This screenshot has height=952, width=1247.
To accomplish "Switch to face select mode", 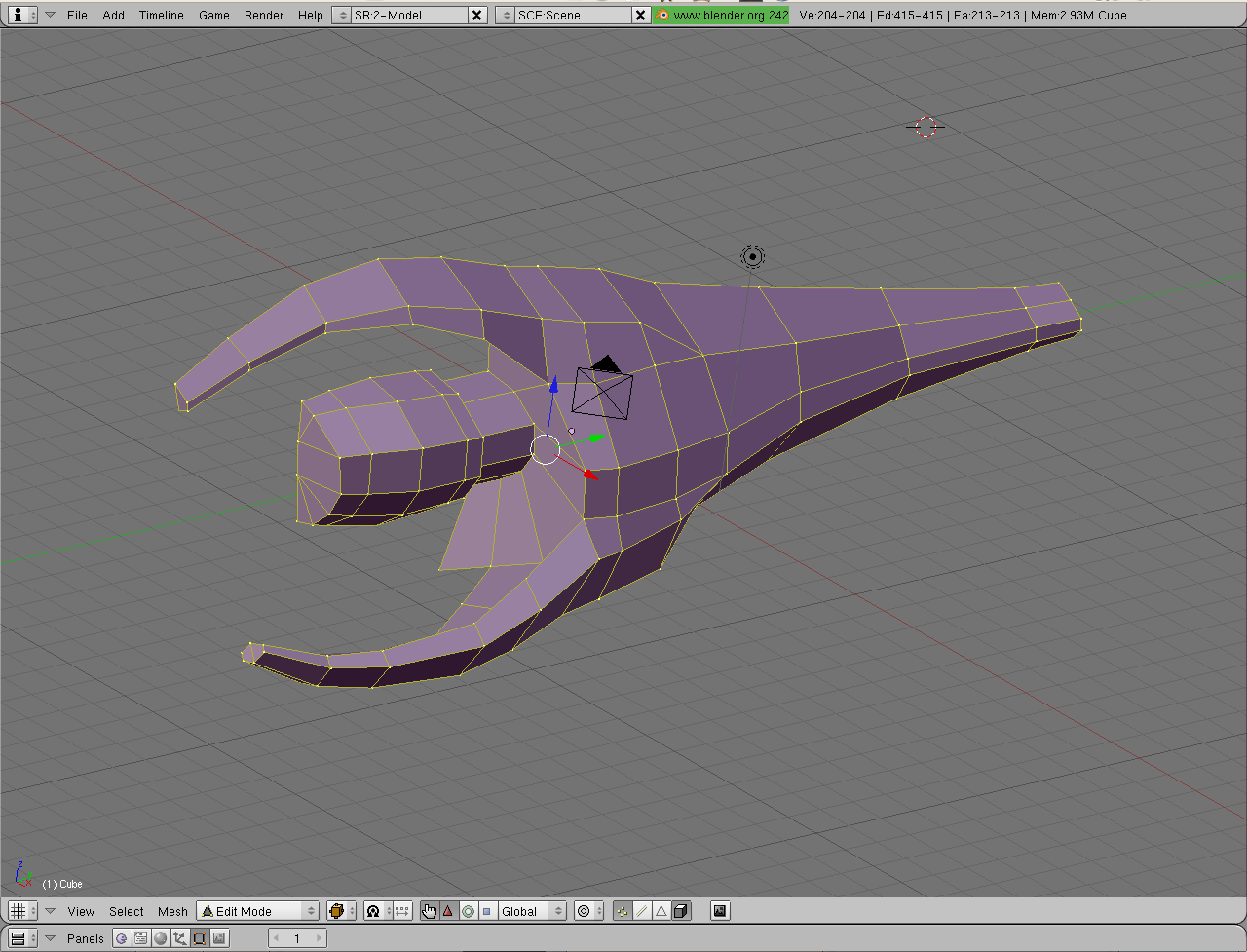I will point(661,911).
